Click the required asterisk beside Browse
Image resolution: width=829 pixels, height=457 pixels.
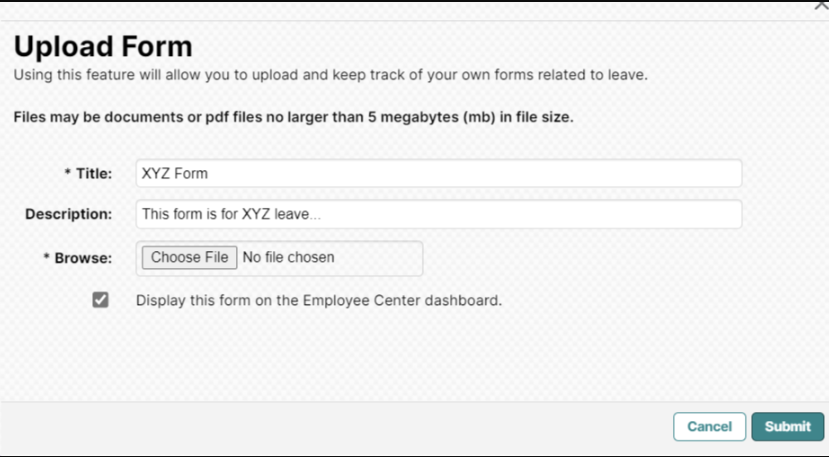(47, 257)
